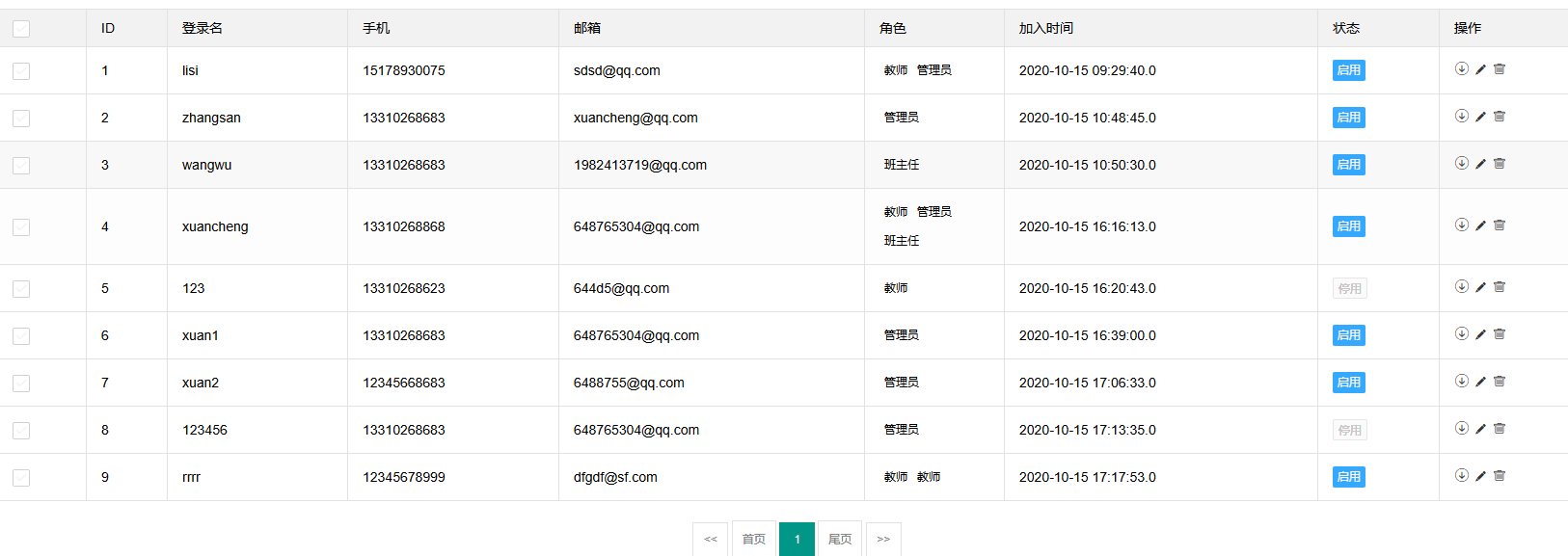Click the 停用 status button in row ID 8

(1350, 430)
